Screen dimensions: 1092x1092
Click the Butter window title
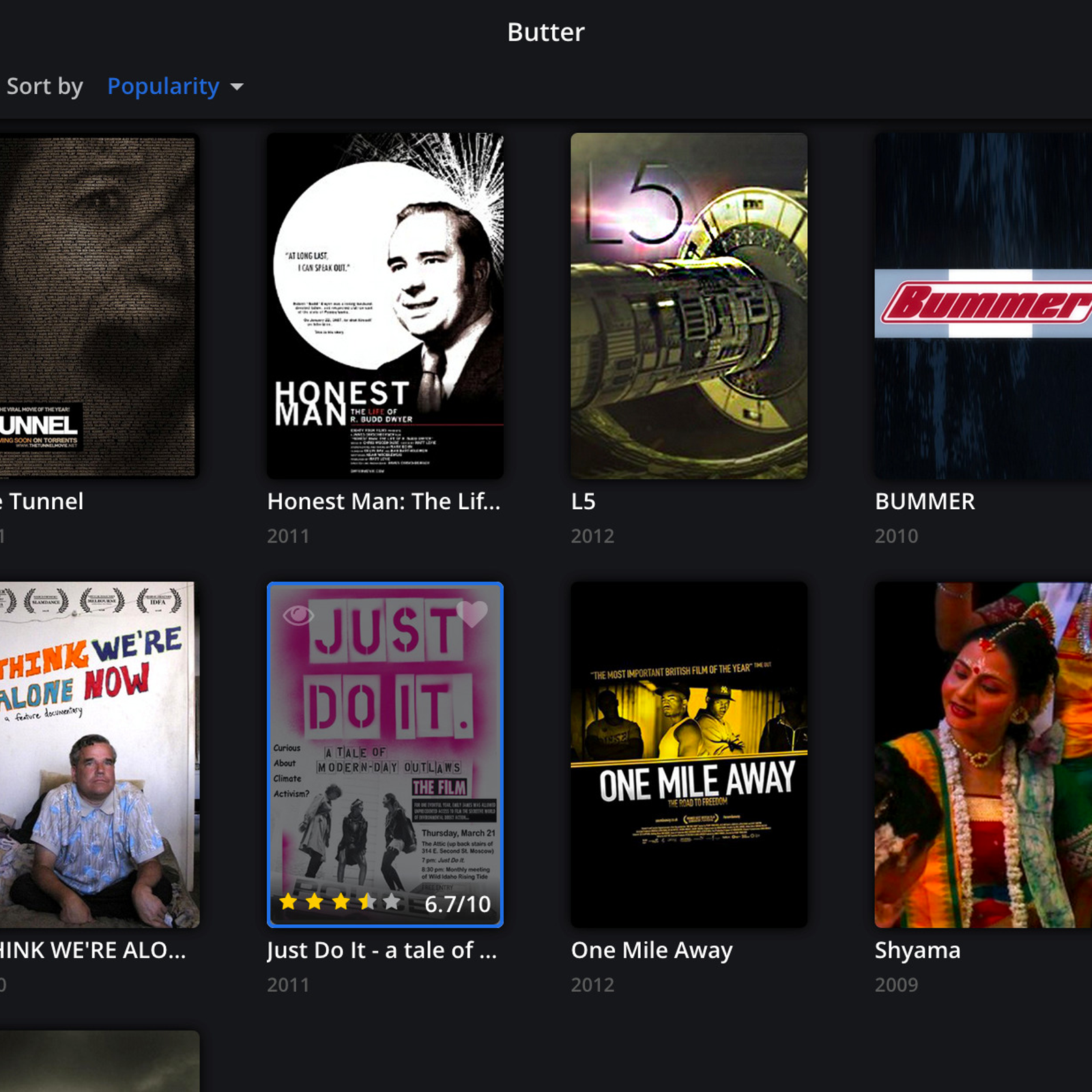(x=546, y=32)
